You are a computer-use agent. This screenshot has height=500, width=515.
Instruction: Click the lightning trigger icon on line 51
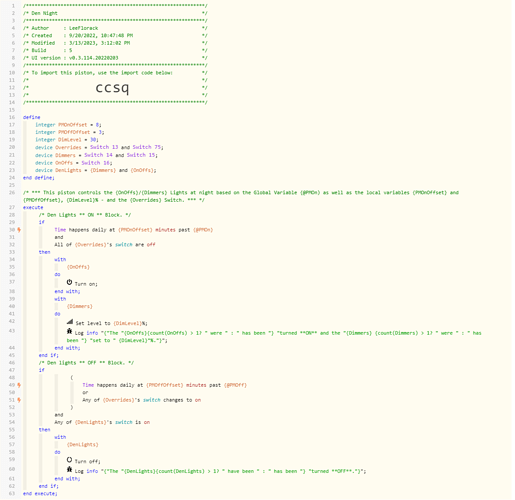[x=19, y=400]
